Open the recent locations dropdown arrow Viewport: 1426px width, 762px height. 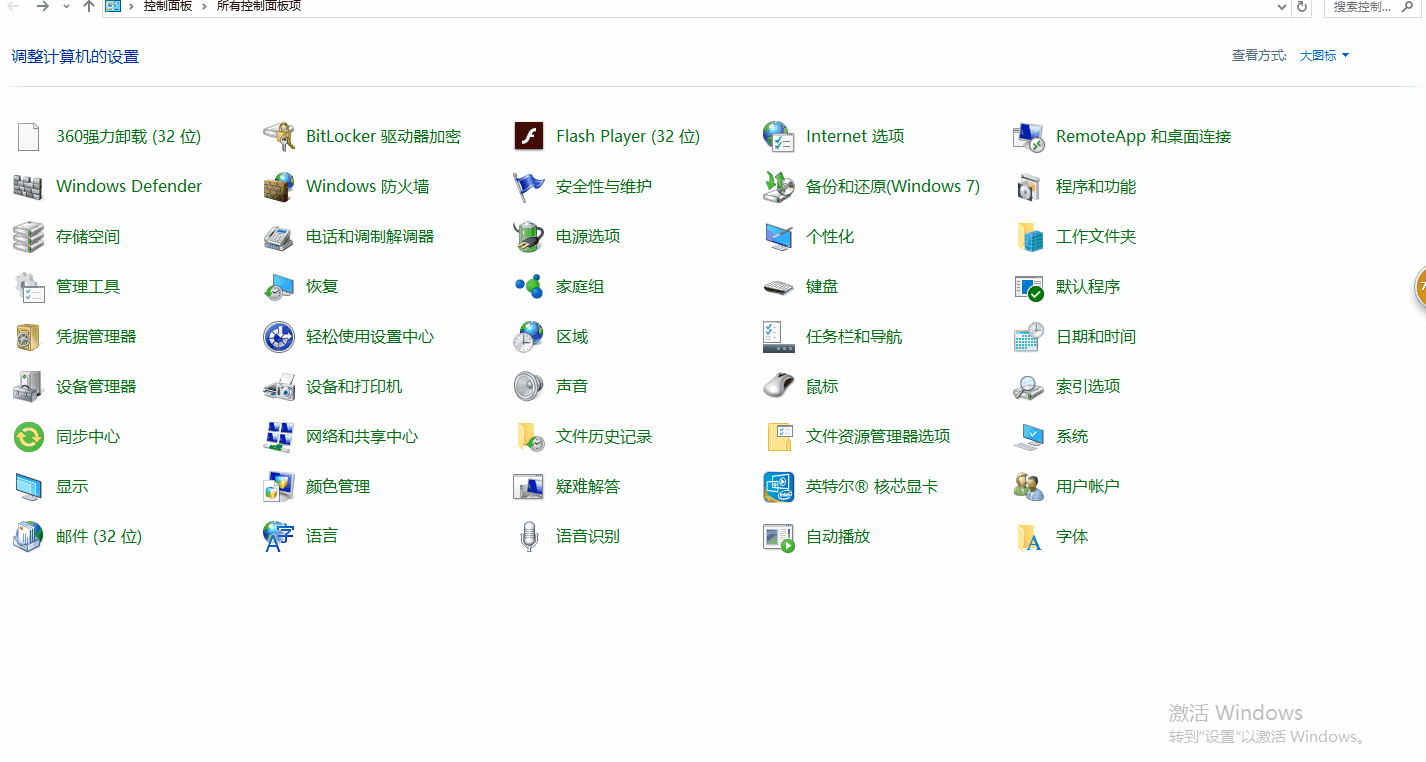[x=66, y=7]
